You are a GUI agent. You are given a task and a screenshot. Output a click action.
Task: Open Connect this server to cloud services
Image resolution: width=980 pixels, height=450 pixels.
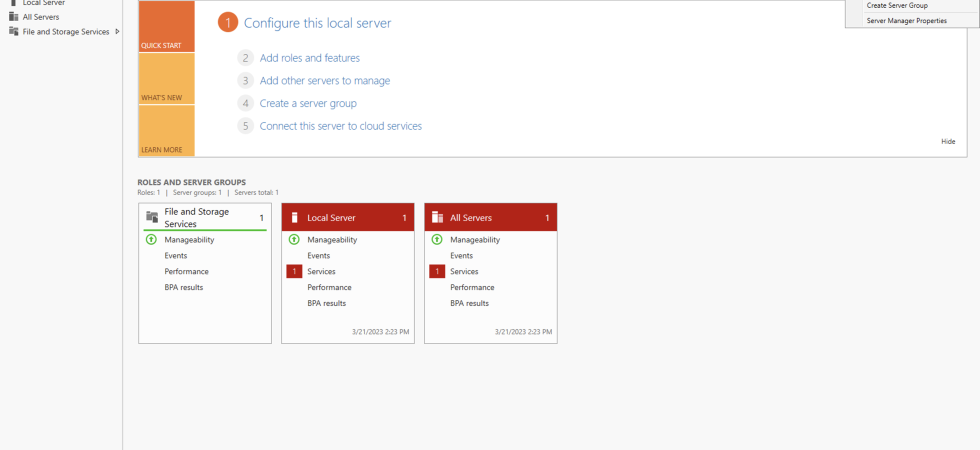coord(341,126)
